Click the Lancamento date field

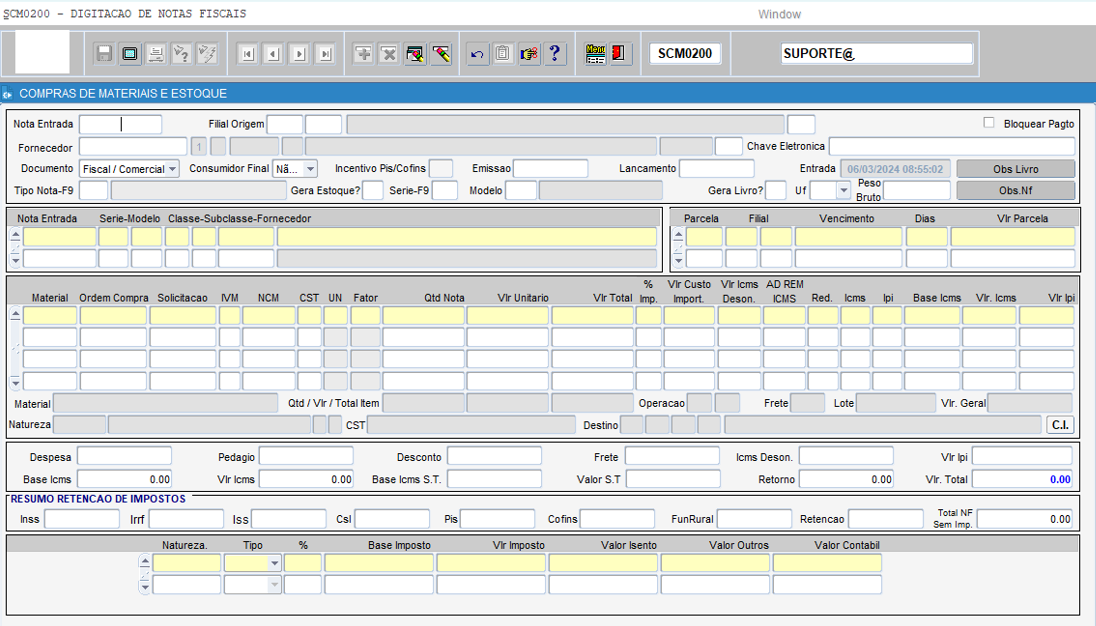tap(716, 168)
